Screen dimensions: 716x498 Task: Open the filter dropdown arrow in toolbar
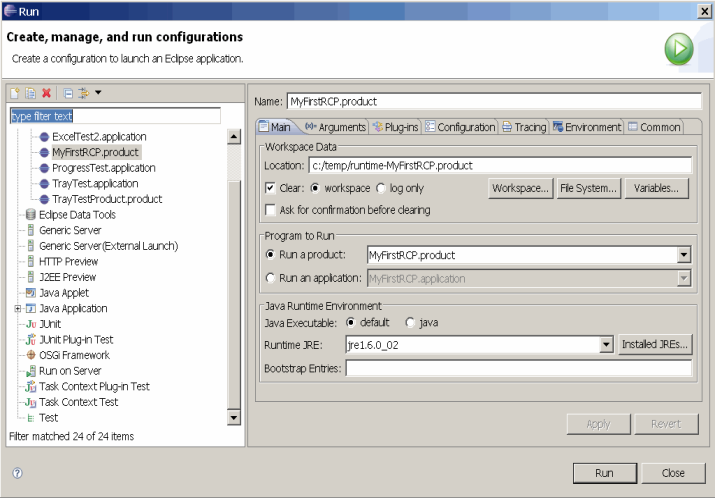[x=98, y=93]
